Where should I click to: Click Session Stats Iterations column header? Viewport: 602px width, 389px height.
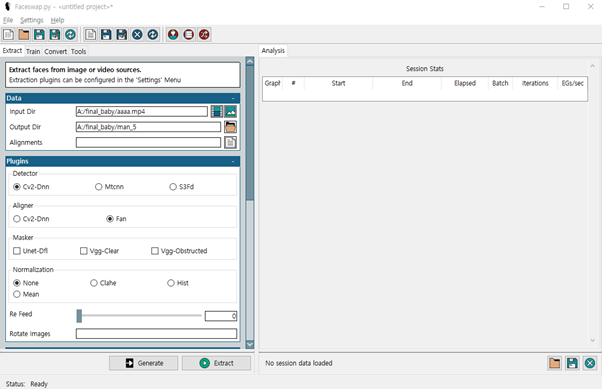535,83
